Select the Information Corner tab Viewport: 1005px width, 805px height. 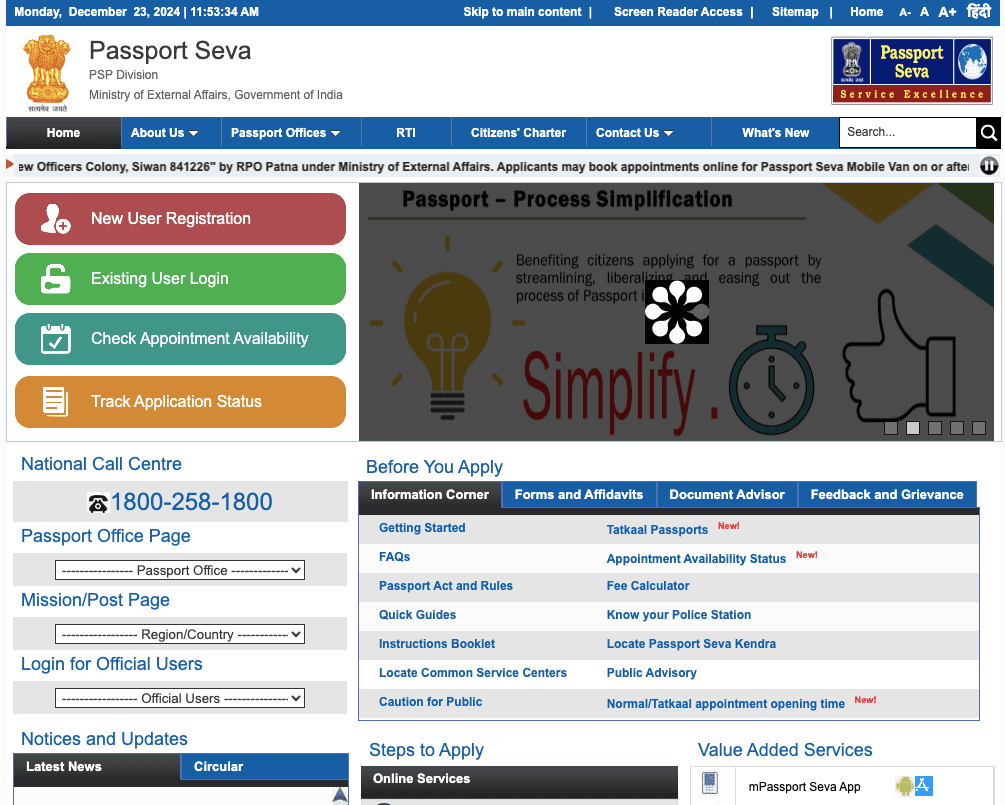pos(429,494)
